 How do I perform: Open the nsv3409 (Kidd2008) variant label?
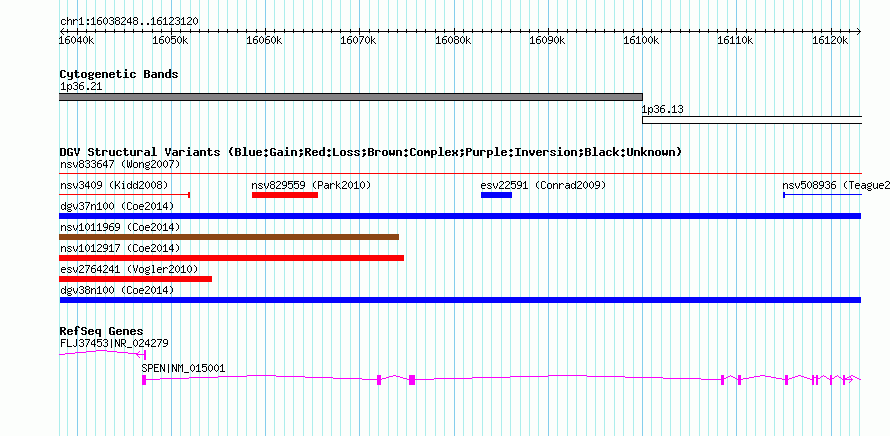point(114,186)
